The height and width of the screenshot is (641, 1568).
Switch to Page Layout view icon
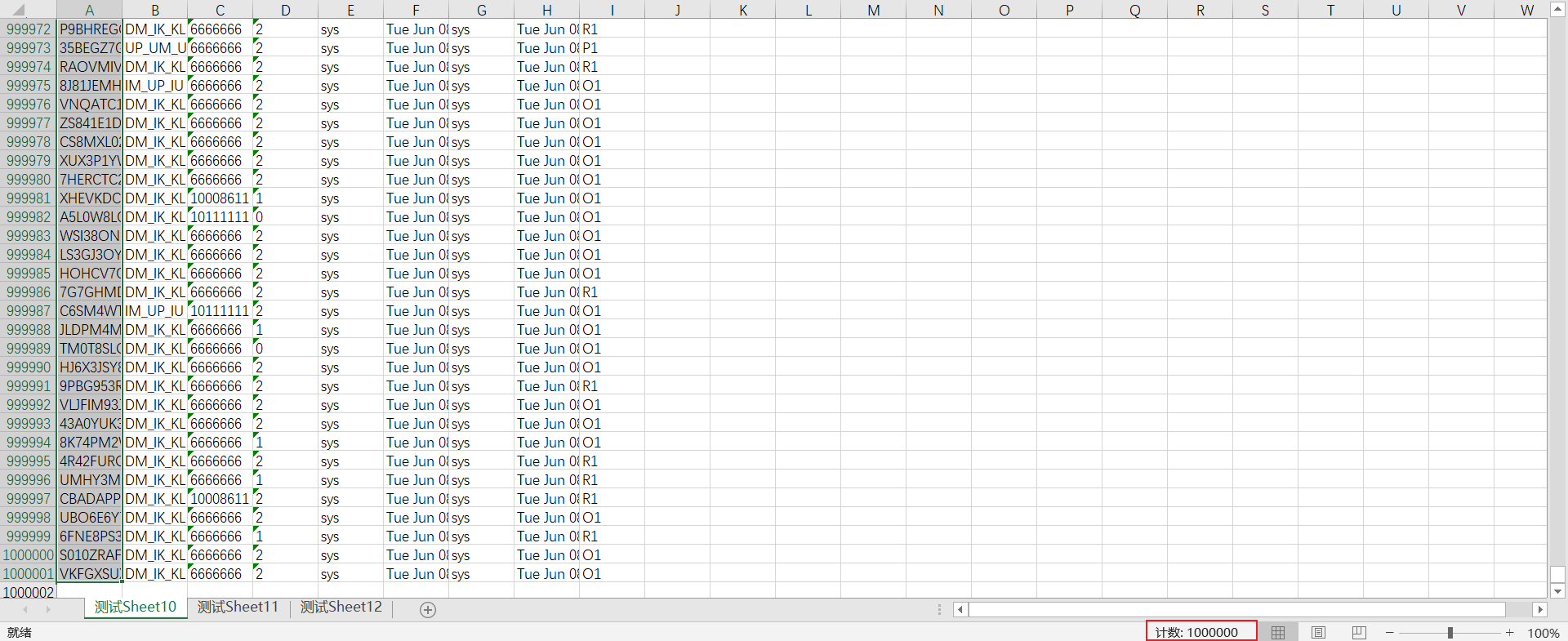click(1318, 633)
